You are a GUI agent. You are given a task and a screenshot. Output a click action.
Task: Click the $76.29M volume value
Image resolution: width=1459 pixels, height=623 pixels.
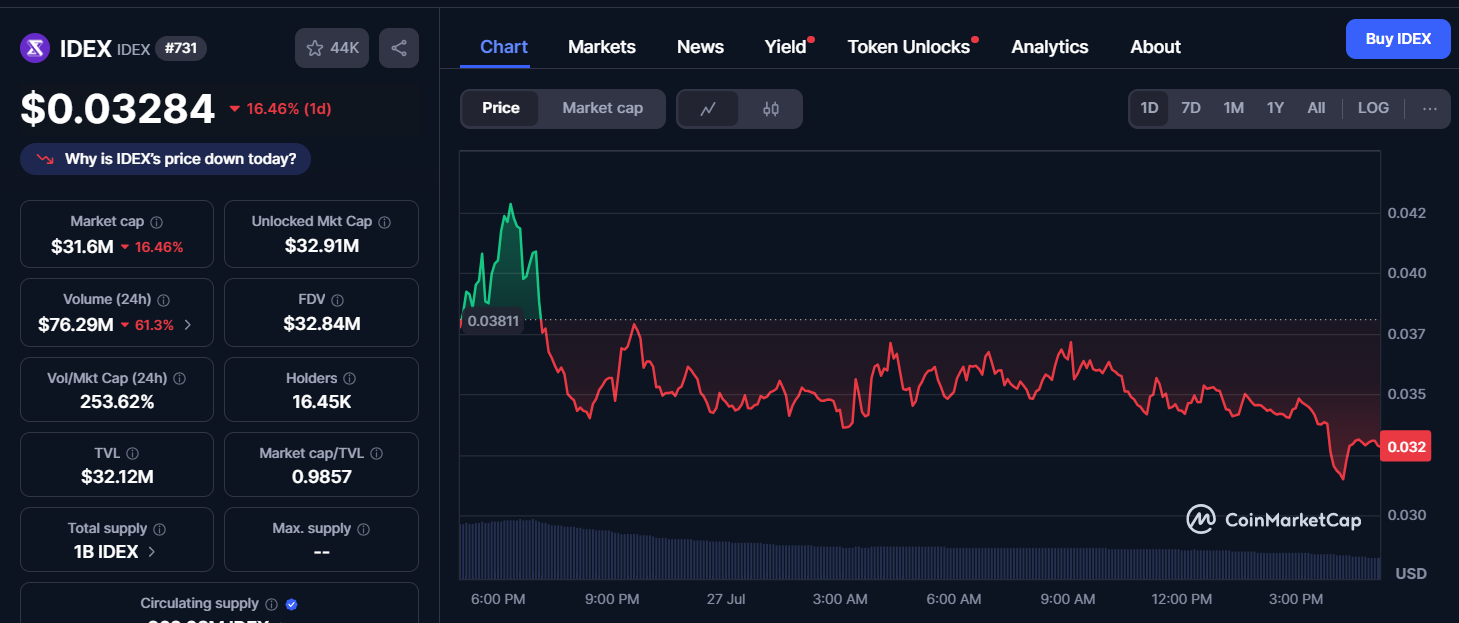75,325
